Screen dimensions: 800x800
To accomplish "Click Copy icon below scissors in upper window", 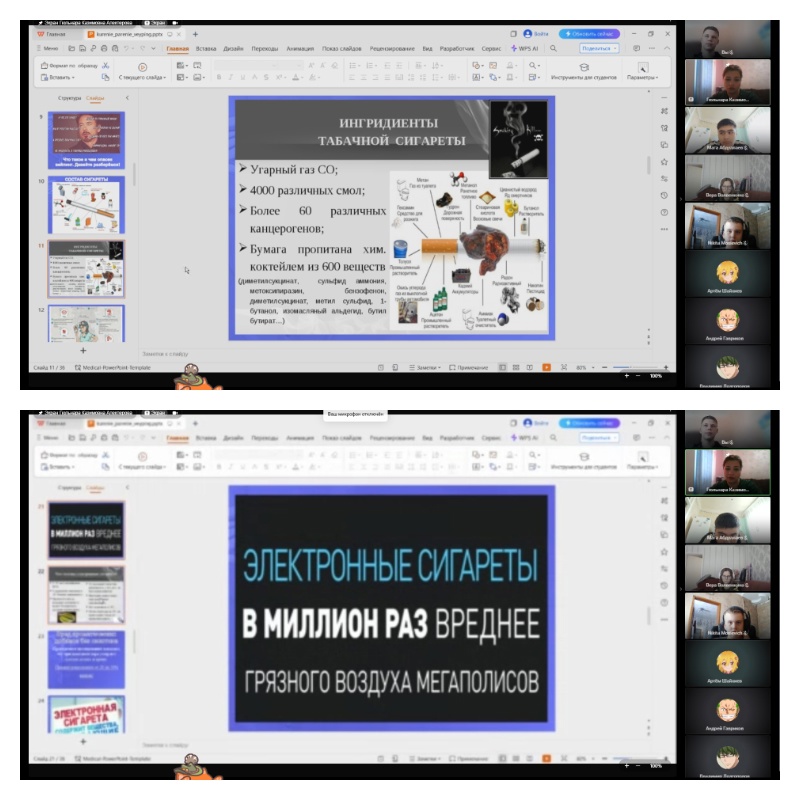I will 106,77.
